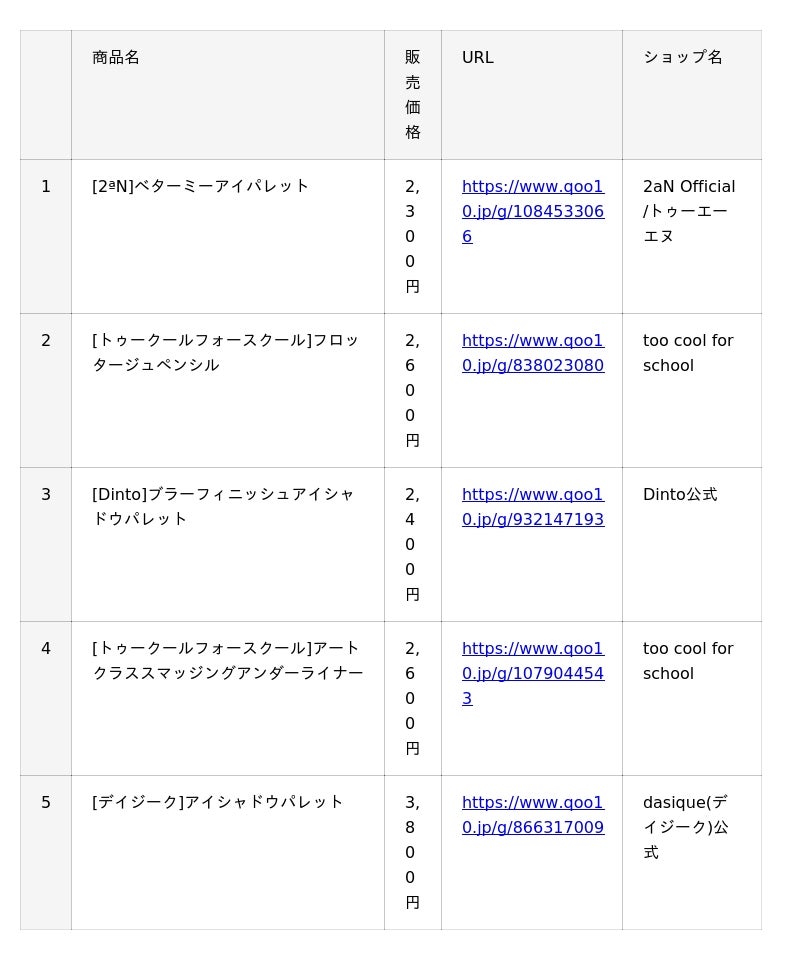800x960 pixels.
Task: Click the URL column header
Action: point(478,58)
